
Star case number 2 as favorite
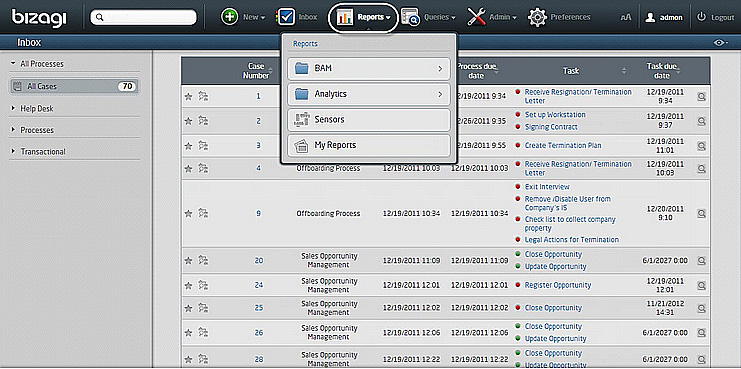tap(188, 121)
